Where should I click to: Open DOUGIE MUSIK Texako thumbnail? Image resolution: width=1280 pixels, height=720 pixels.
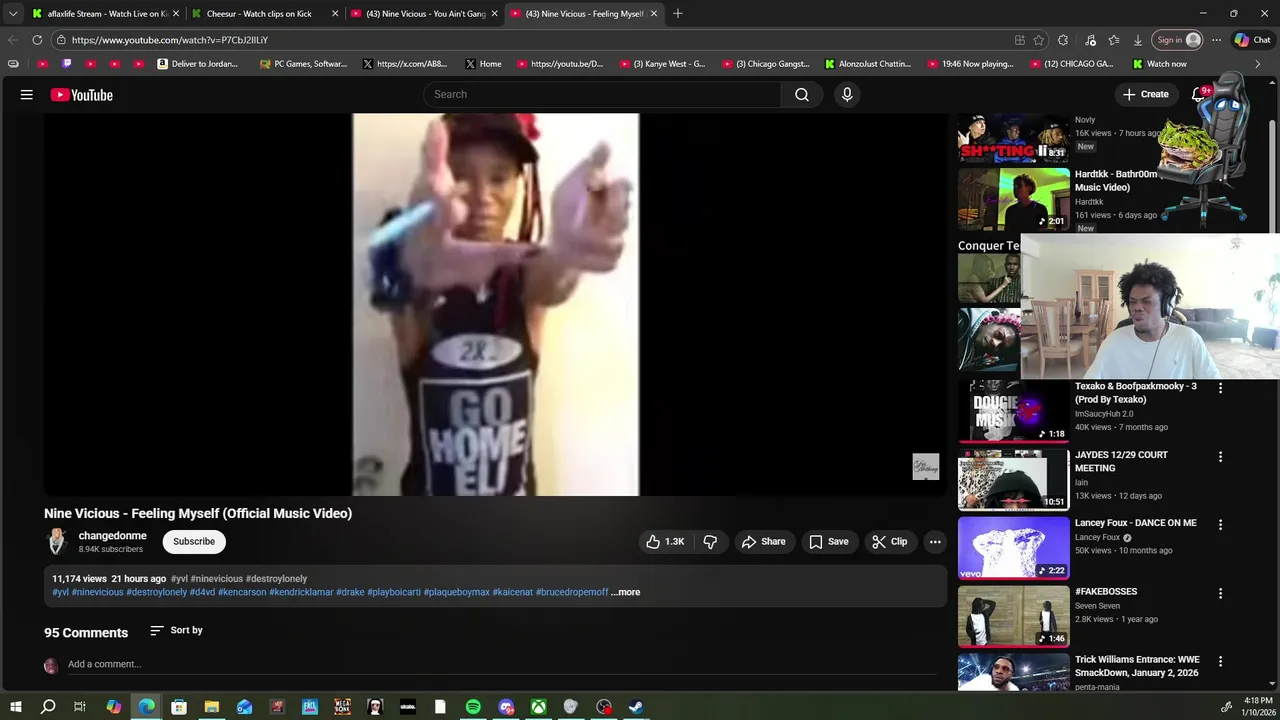(1014, 411)
